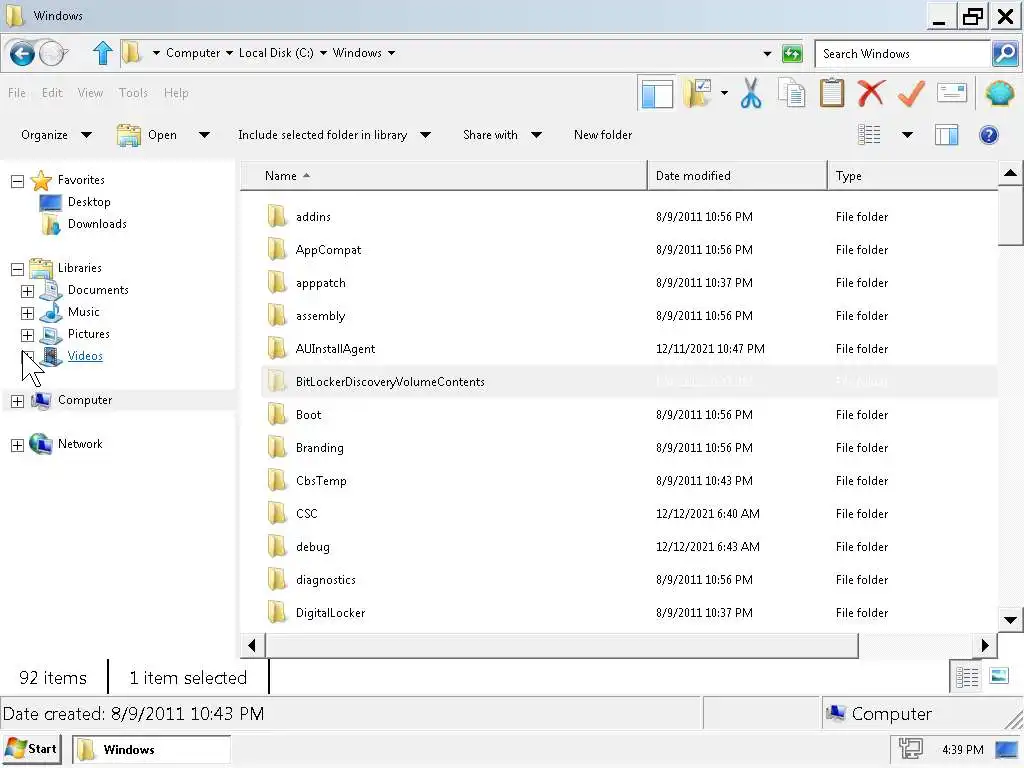Click the Back navigation arrow
This screenshot has height=768, width=1024.
coord(22,54)
